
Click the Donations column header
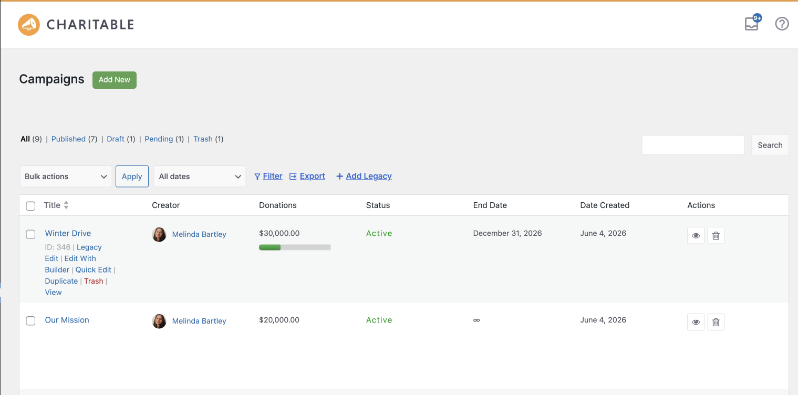tap(278, 205)
